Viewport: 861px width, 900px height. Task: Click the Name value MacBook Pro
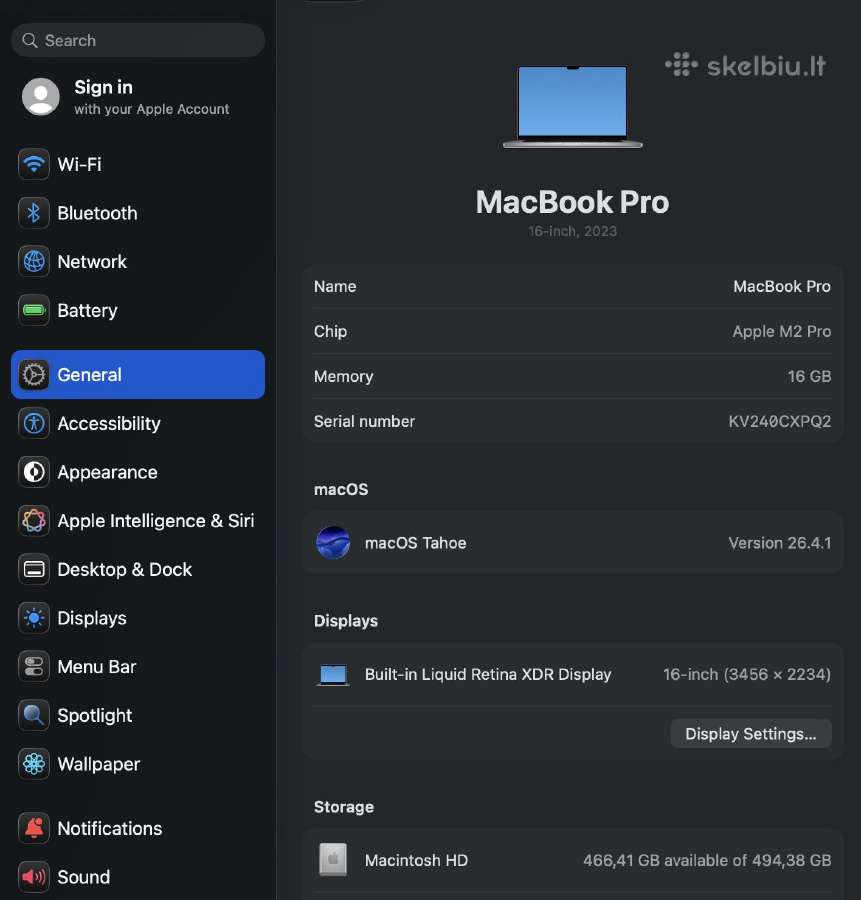click(x=782, y=286)
